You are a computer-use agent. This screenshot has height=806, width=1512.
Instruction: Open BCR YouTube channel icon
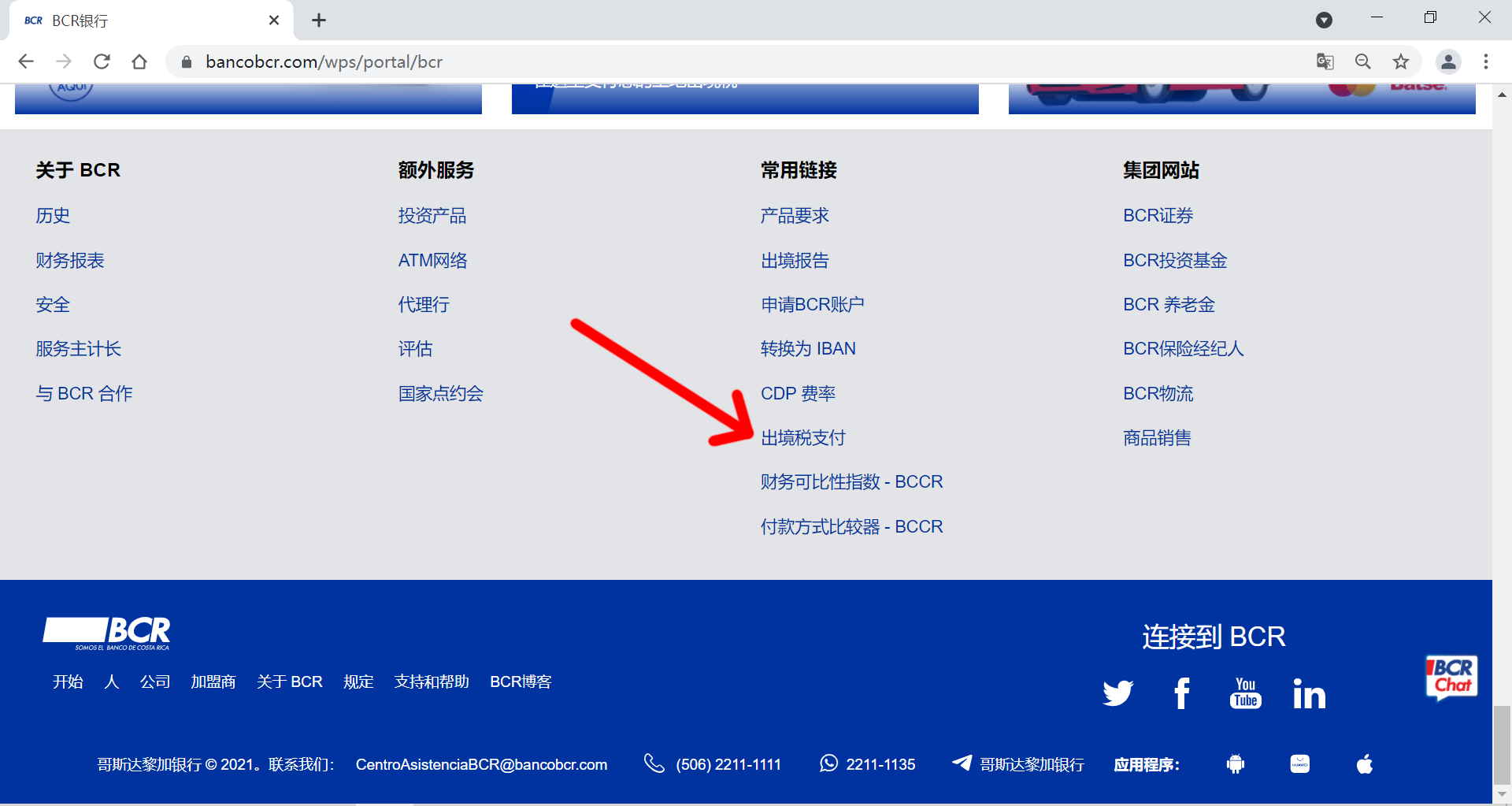pyautogui.click(x=1245, y=693)
